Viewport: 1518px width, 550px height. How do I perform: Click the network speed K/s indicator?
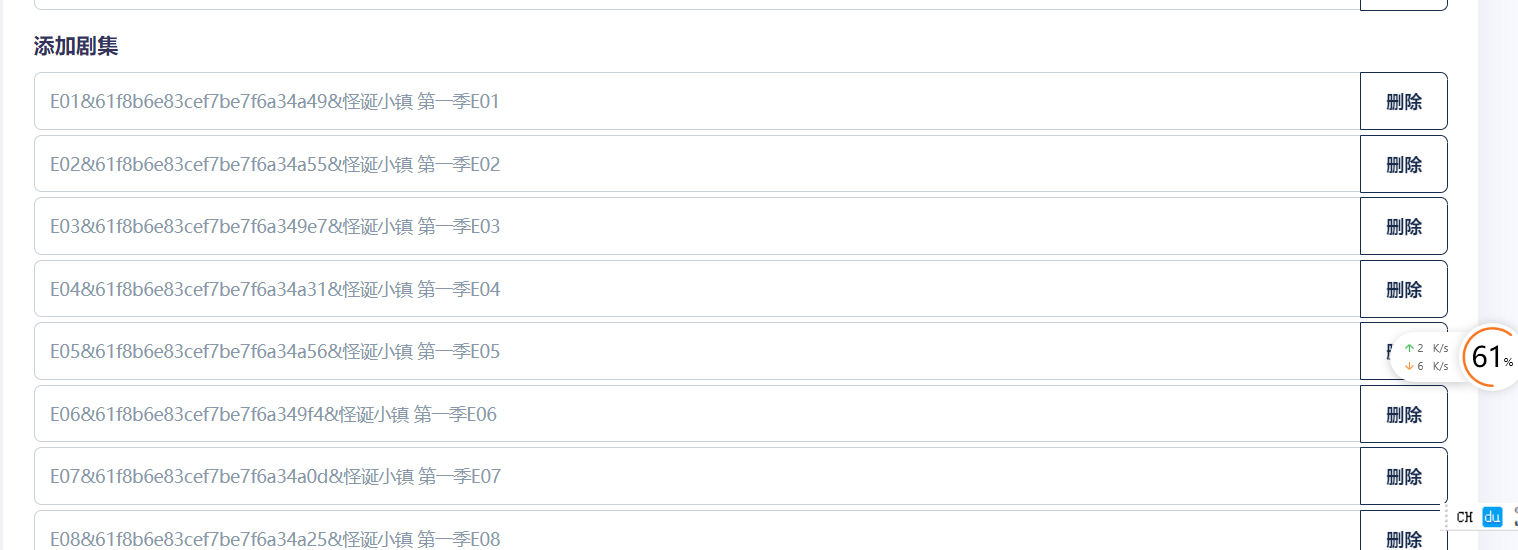(1426, 357)
